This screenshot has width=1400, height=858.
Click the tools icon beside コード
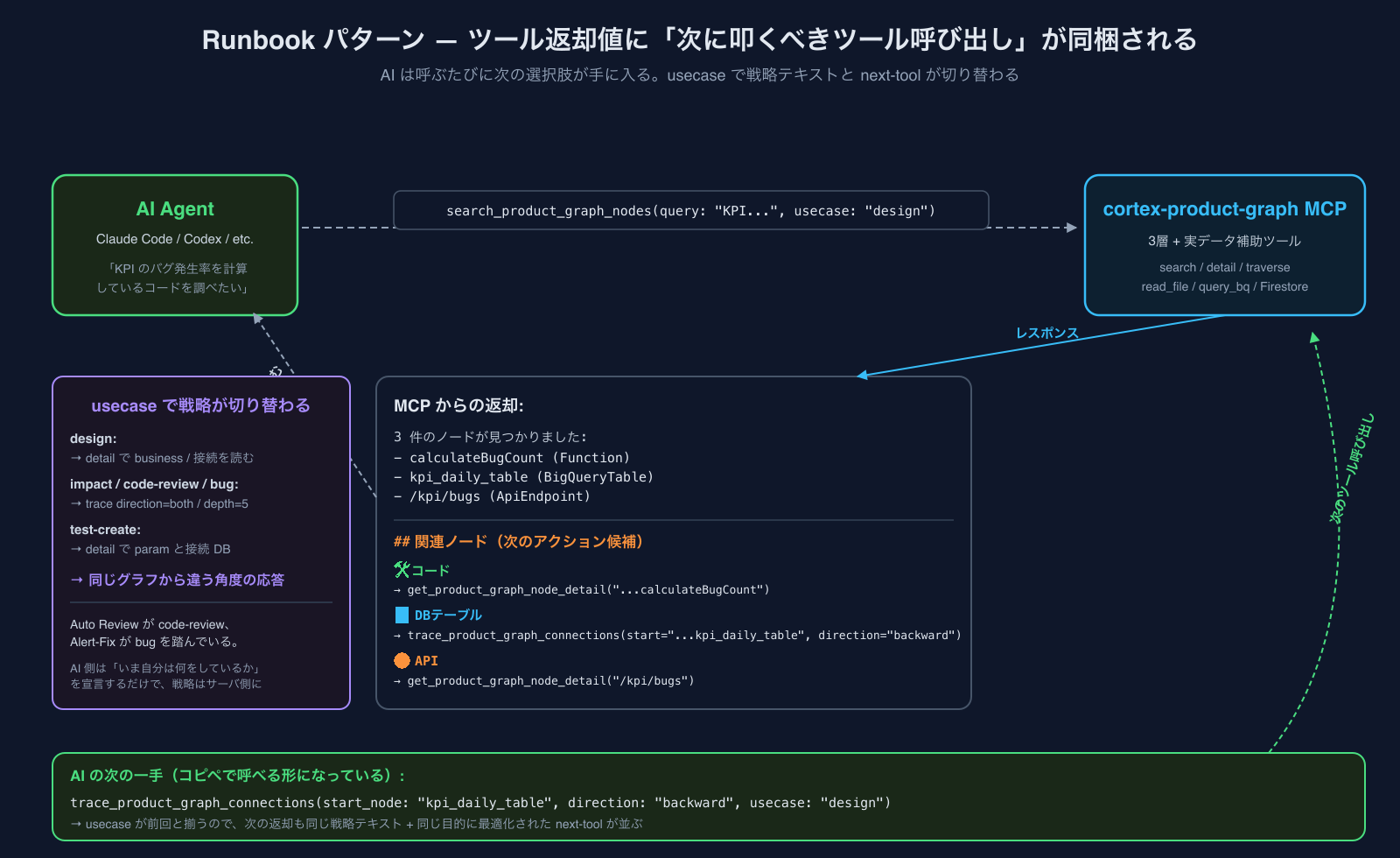point(402,570)
